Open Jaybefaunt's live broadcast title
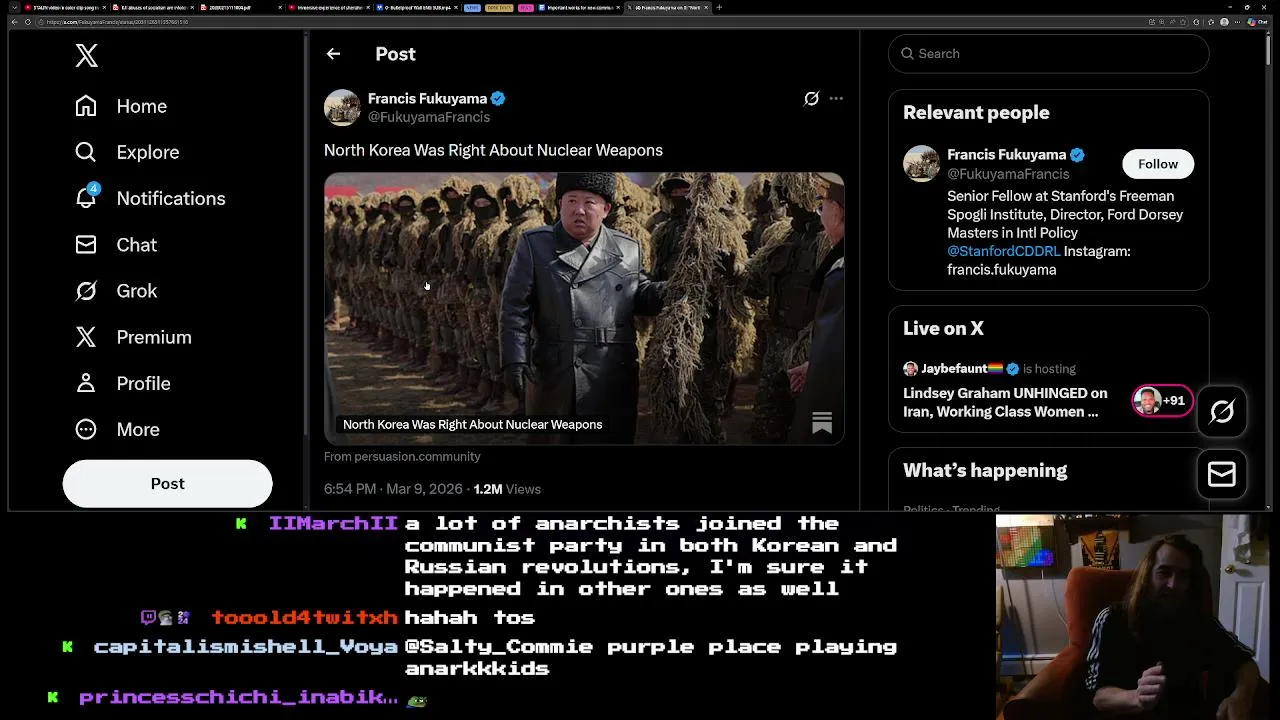 [x=1005, y=402]
